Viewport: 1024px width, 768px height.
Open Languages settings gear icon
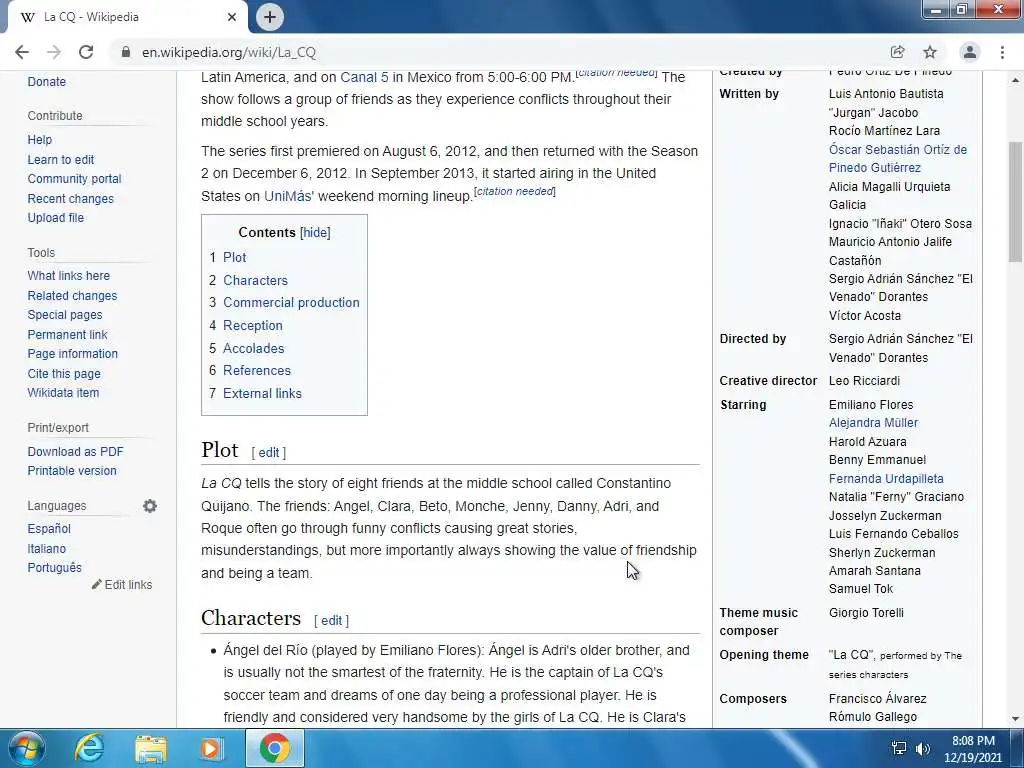point(150,506)
